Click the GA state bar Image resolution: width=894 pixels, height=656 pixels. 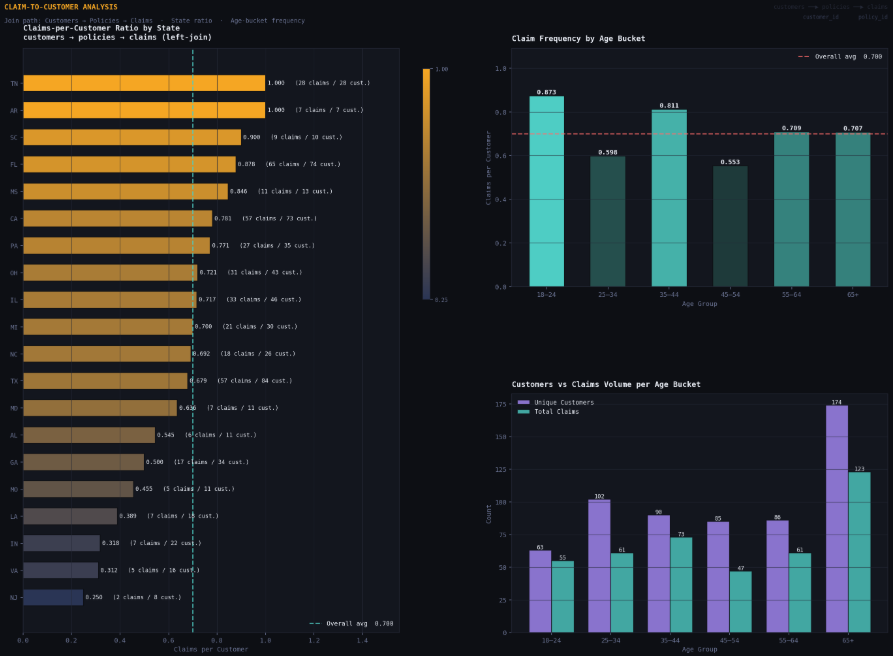point(84,462)
